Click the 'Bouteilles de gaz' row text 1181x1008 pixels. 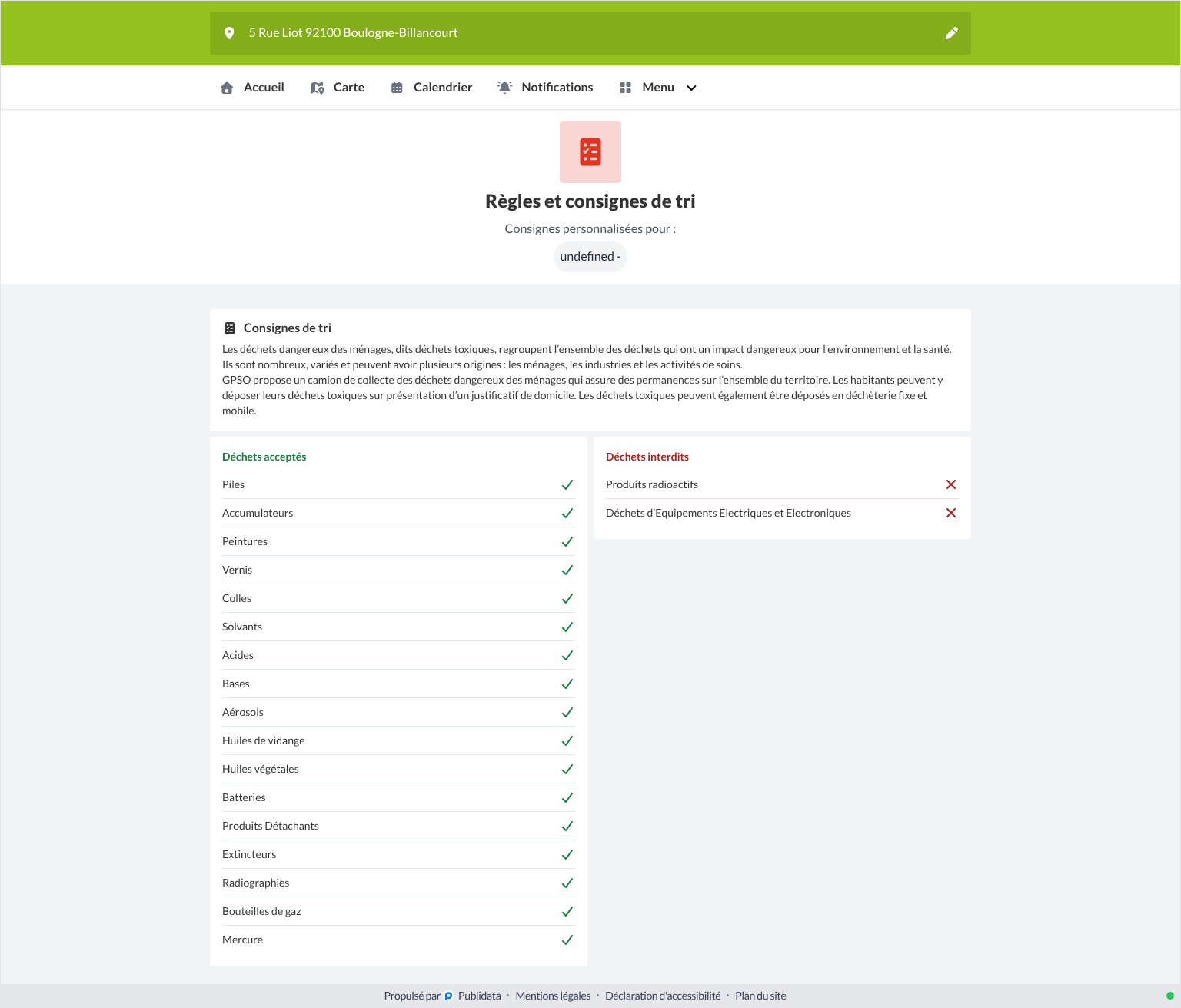tap(261, 911)
